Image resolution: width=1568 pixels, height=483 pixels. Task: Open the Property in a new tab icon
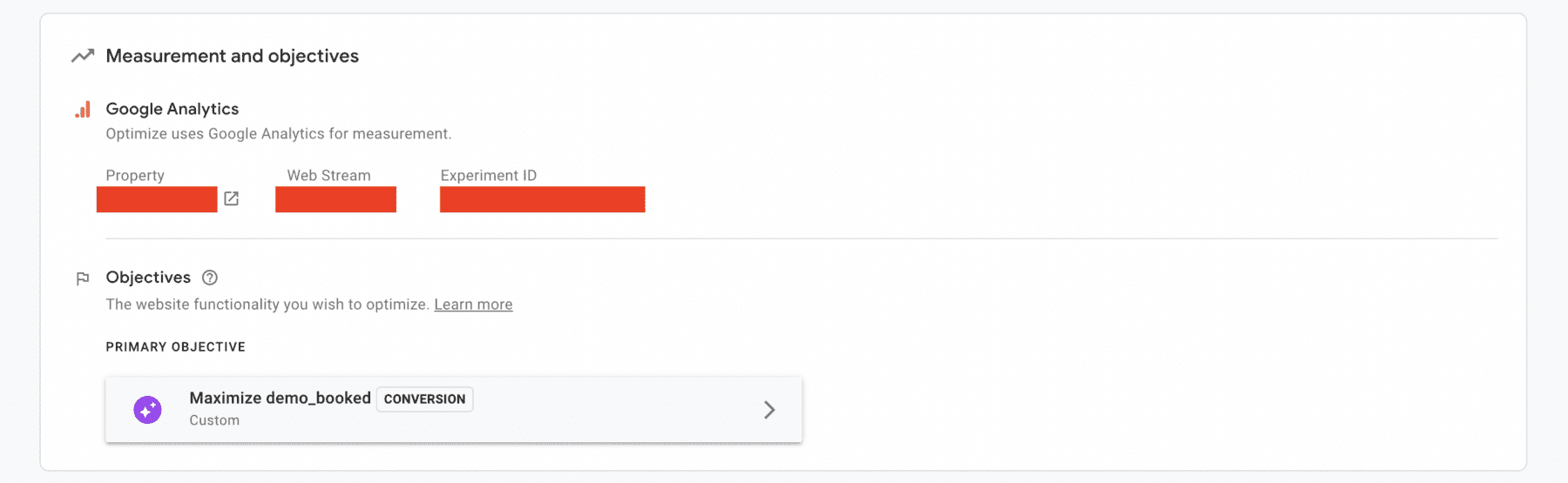[x=232, y=198]
